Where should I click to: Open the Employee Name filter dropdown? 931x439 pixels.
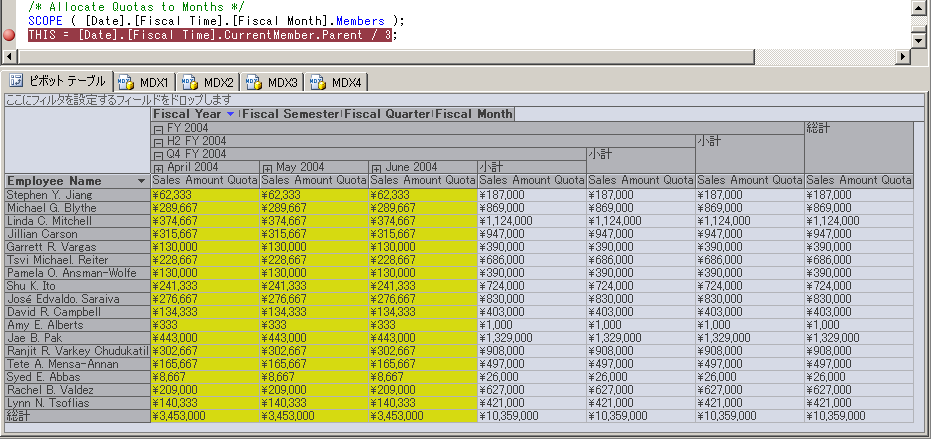coord(141,181)
